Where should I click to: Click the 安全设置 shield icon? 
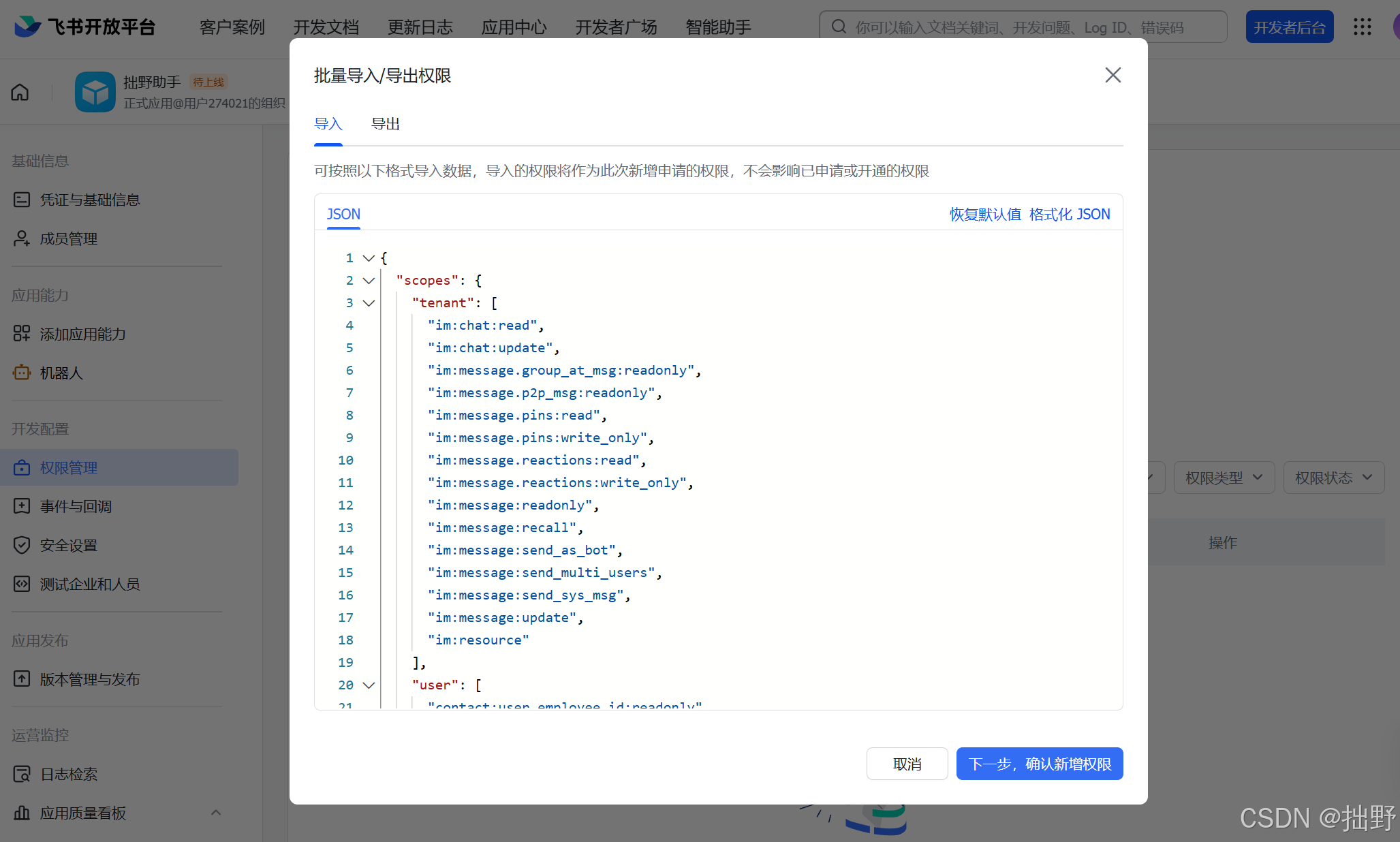click(22, 545)
